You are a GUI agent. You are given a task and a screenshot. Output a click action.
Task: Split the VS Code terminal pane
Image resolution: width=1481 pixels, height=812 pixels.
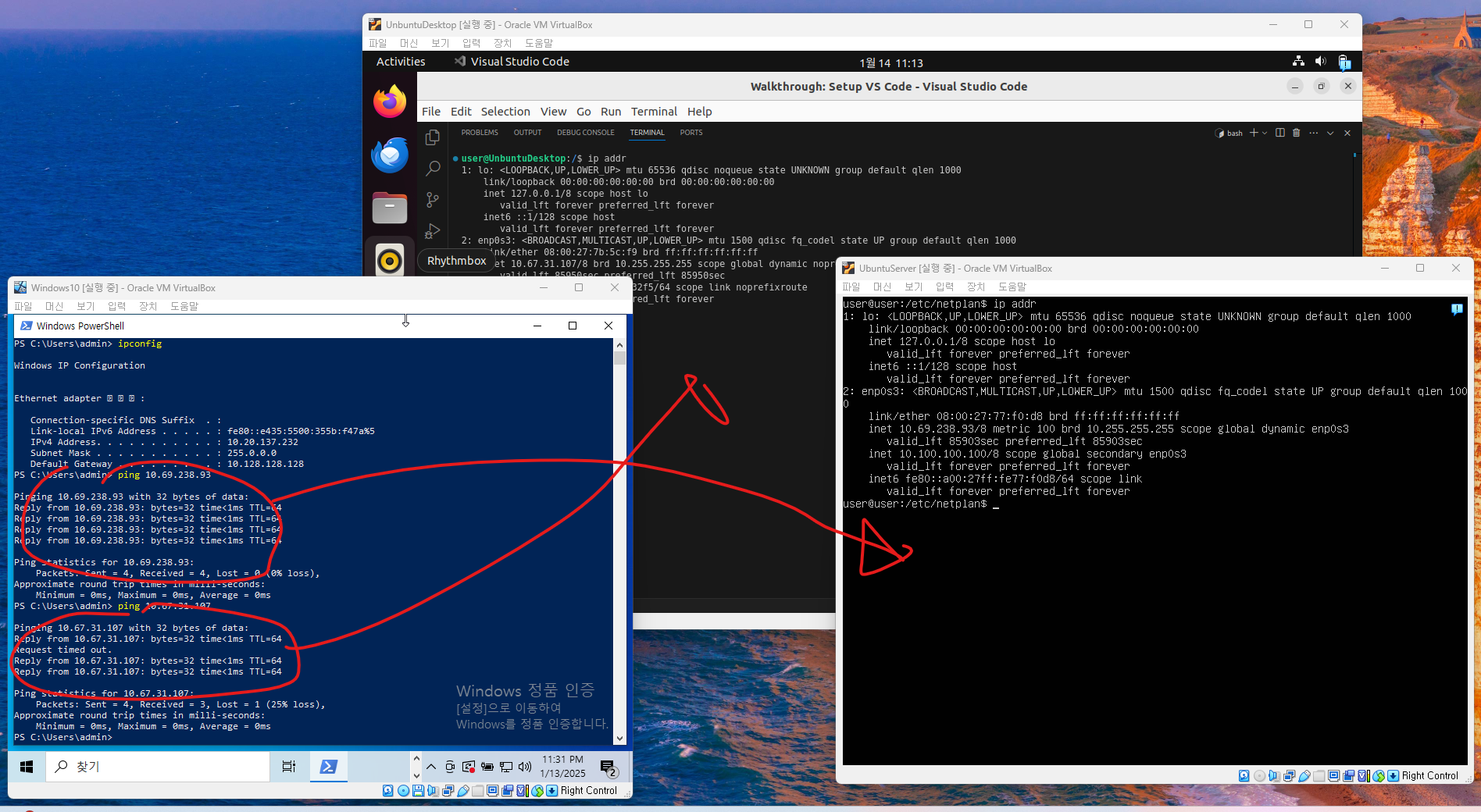pos(1279,133)
